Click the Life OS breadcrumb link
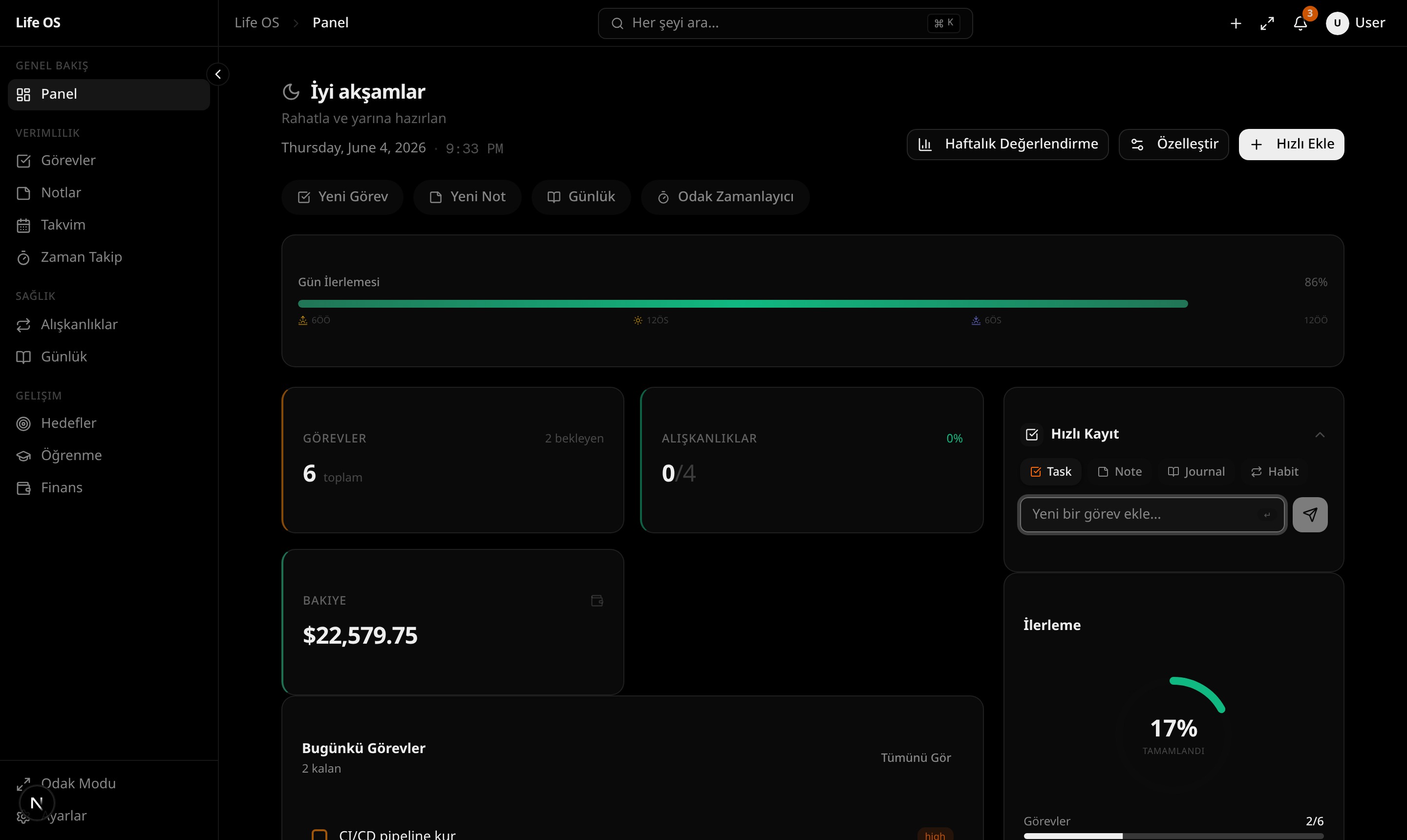Image resolution: width=1407 pixels, height=840 pixels. coord(256,22)
